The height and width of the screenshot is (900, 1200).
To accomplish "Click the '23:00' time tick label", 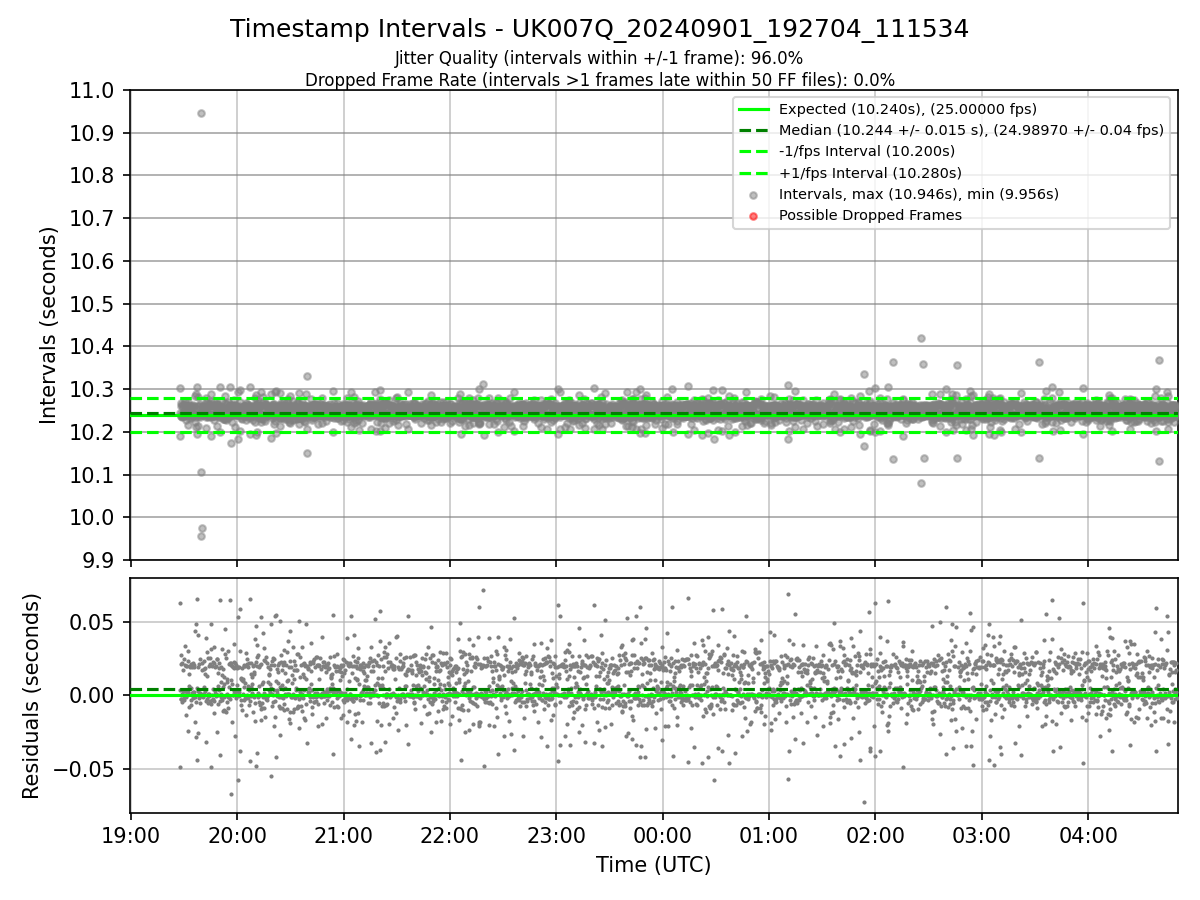I will [x=556, y=835].
